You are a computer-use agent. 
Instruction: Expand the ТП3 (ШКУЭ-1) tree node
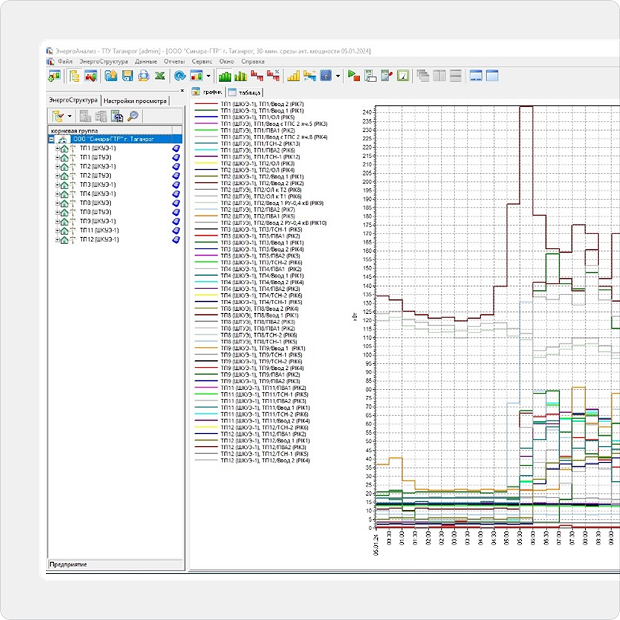tap(57, 185)
